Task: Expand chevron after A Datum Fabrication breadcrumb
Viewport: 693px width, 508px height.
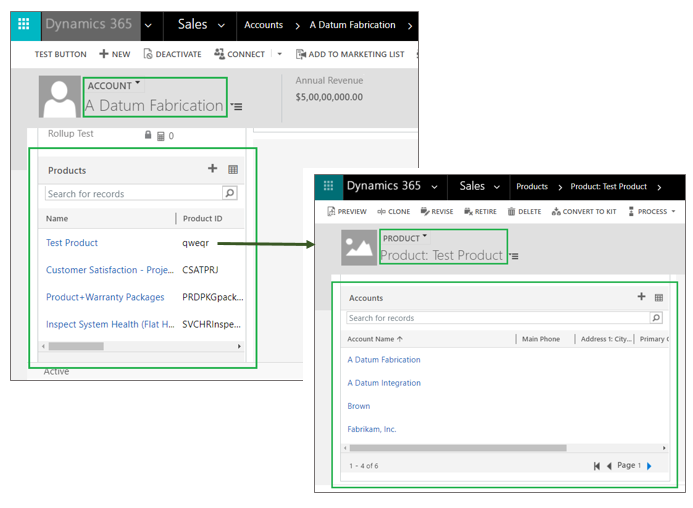Action: tap(410, 26)
